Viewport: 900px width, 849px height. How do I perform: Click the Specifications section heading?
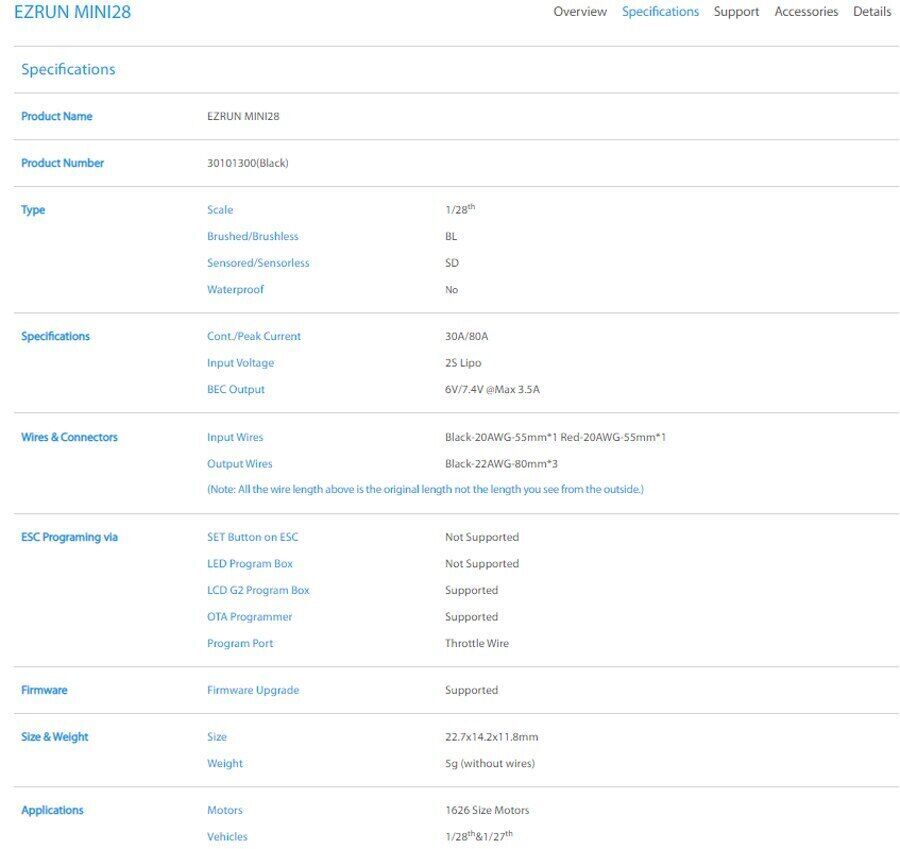point(68,70)
